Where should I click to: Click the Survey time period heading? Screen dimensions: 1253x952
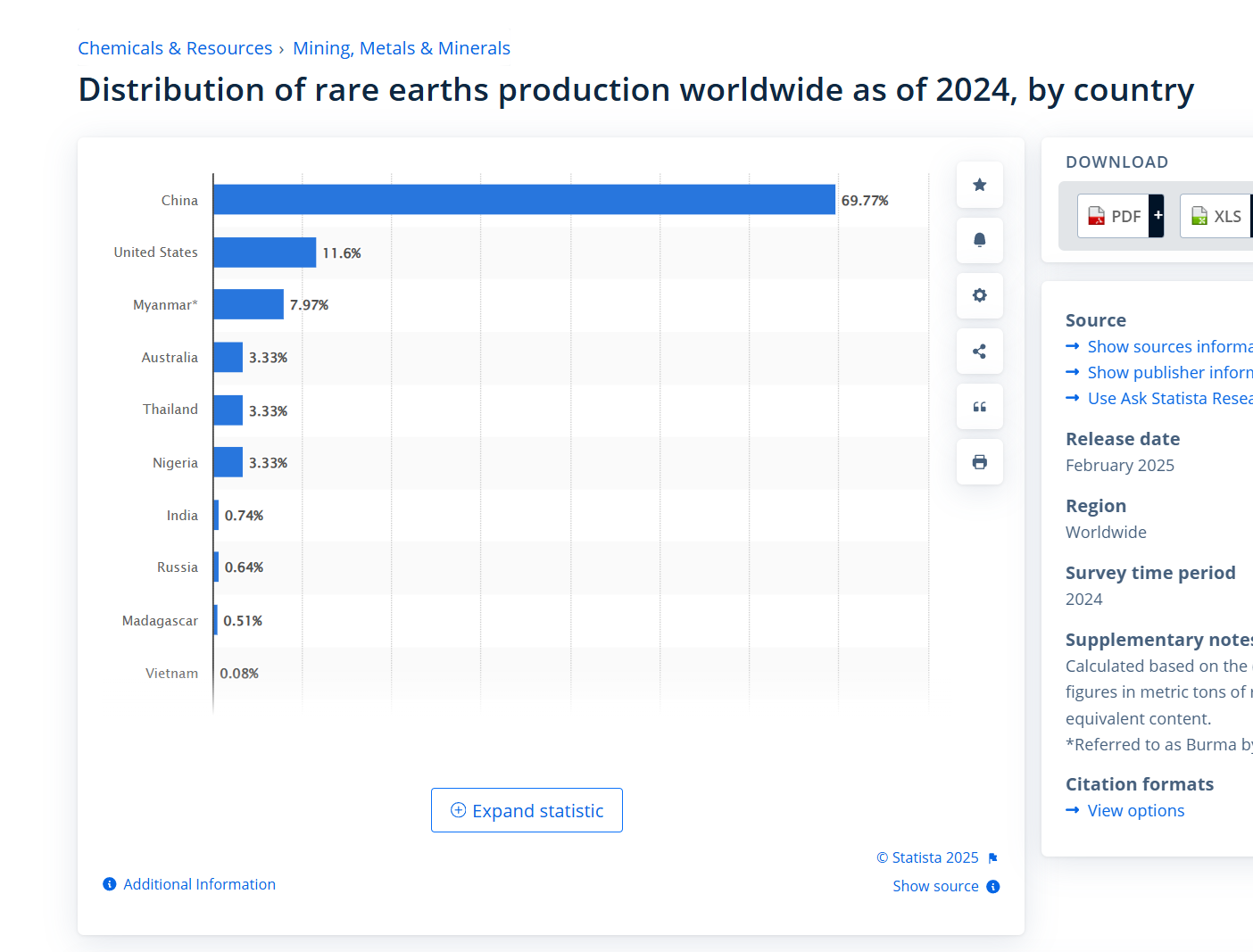coord(1150,573)
